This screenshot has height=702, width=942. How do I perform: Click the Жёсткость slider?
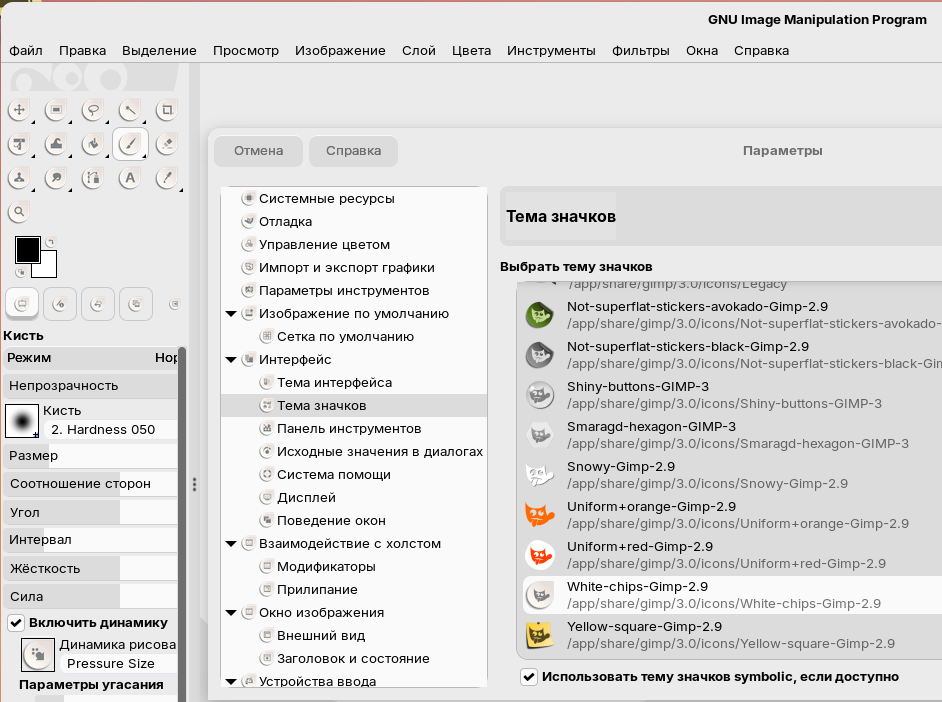pyautogui.click(x=90, y=569)
